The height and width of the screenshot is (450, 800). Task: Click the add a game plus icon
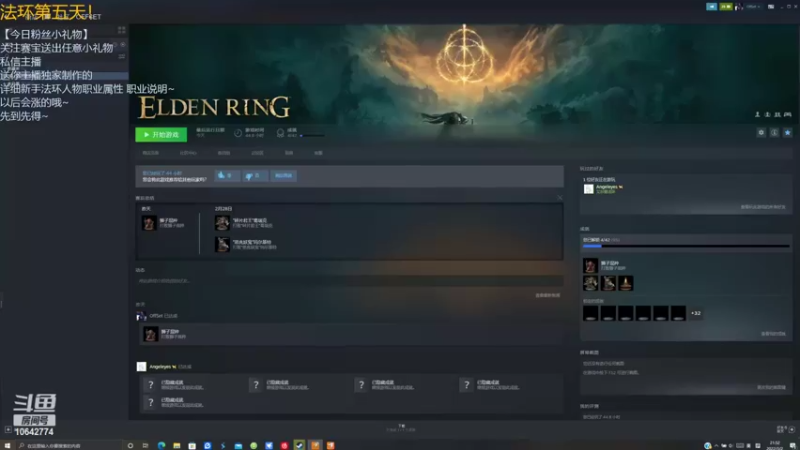(8, 430)
